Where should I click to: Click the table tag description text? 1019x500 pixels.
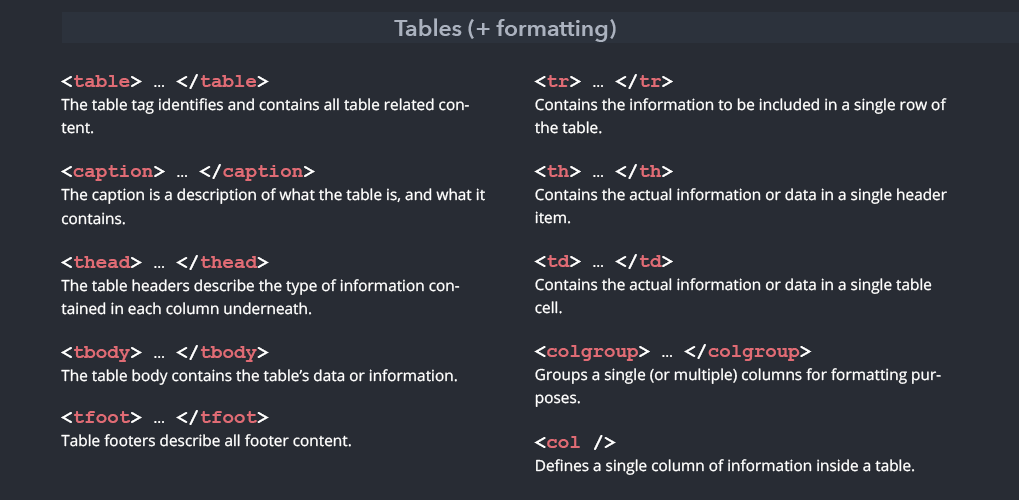pos(266,116)
